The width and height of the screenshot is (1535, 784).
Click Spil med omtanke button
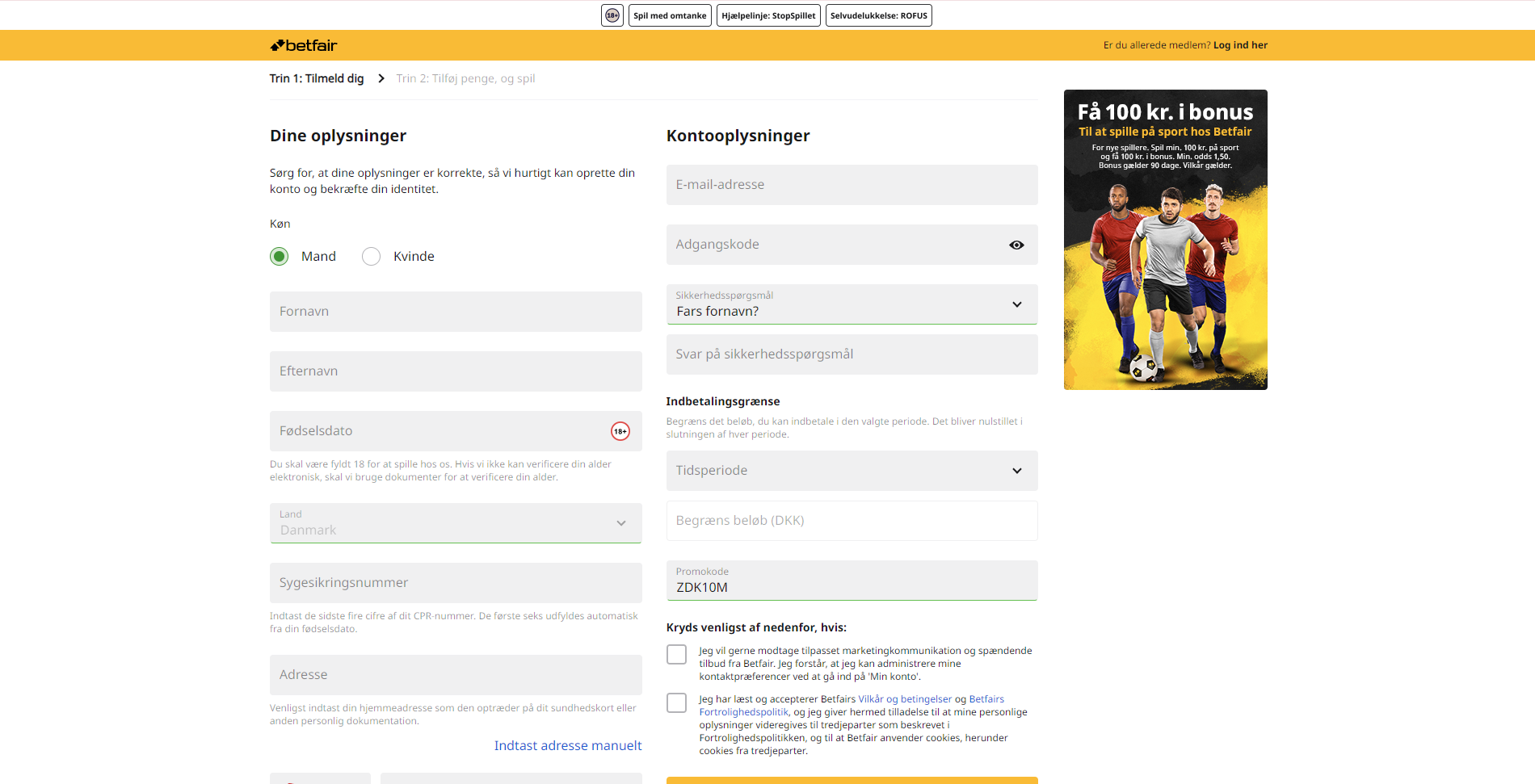670,15
